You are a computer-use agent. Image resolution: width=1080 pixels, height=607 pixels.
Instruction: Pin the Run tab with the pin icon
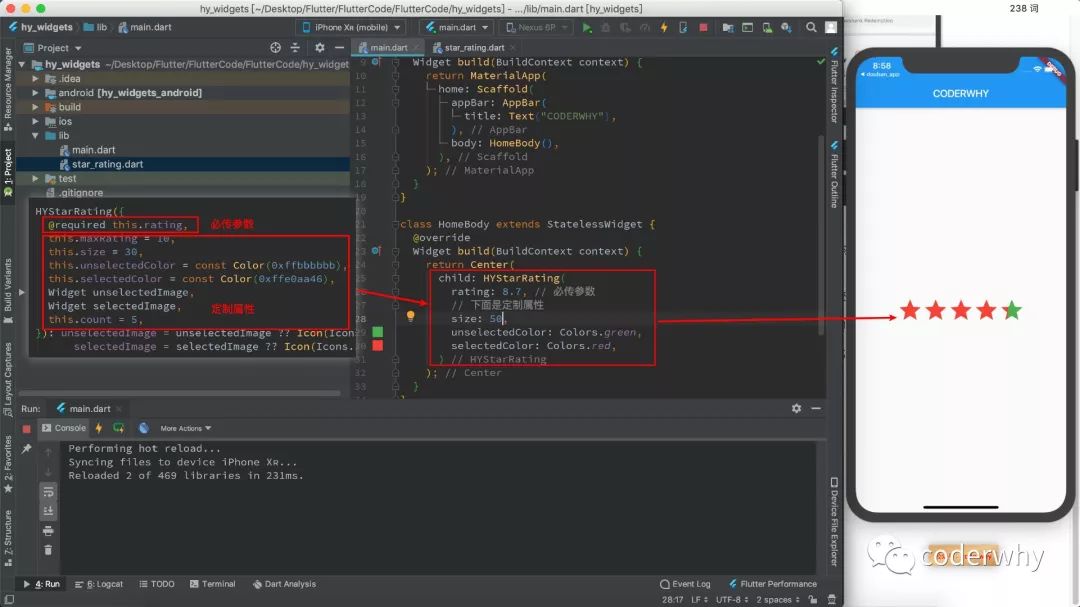click(x=26, y=449)
